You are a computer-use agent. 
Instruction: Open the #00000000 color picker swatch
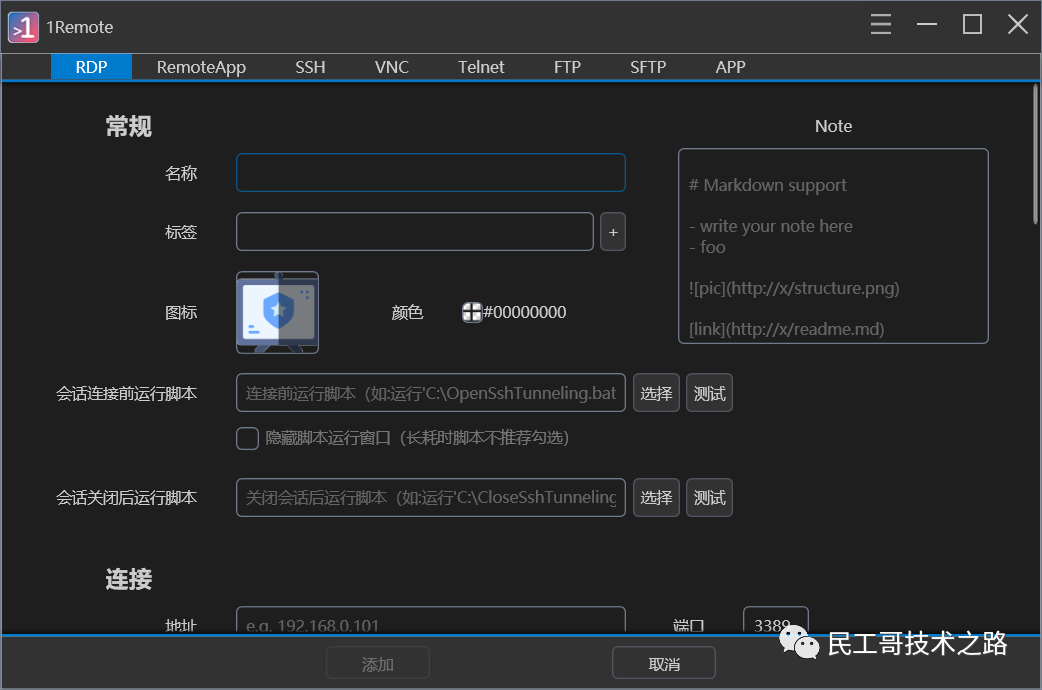[x=471, y=312]
